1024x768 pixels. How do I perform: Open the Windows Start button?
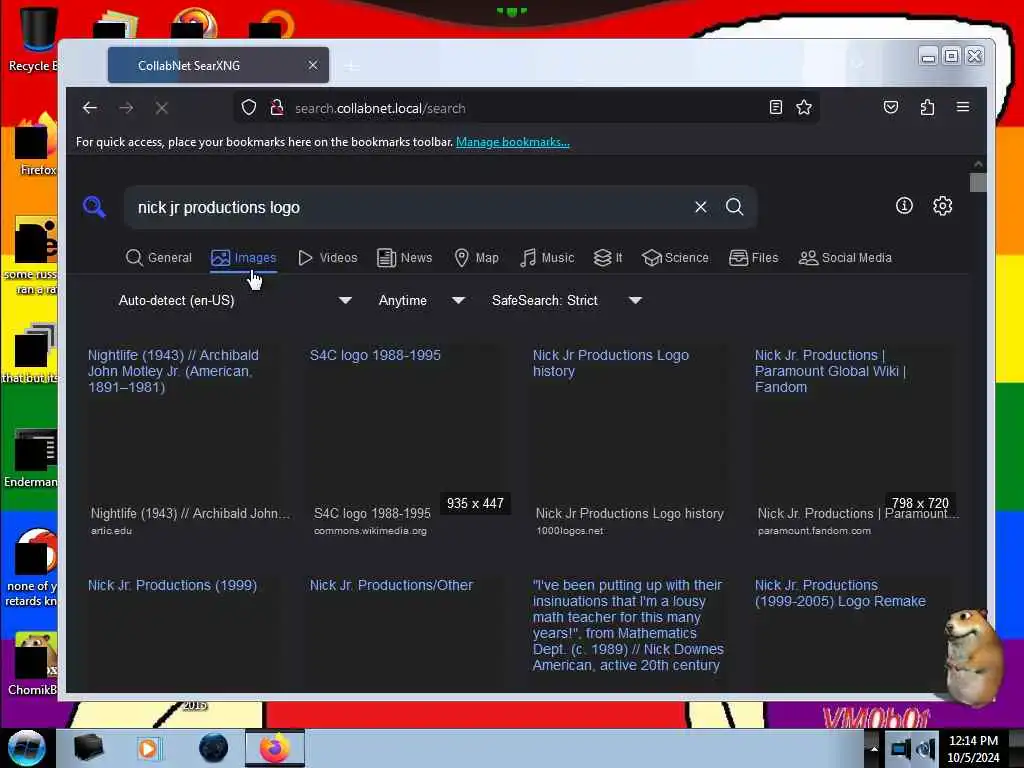pyautogui.click(x=27, y=748)
